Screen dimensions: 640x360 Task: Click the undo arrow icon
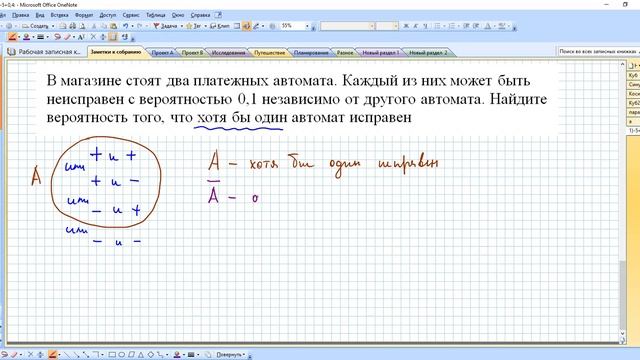(125, 26)
